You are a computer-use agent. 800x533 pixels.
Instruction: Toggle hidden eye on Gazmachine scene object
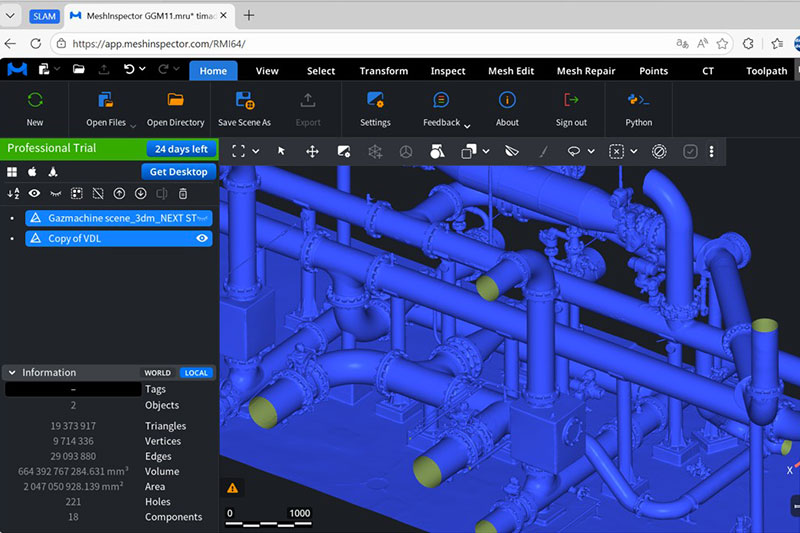pyautogui.click(x=202, y=217)
